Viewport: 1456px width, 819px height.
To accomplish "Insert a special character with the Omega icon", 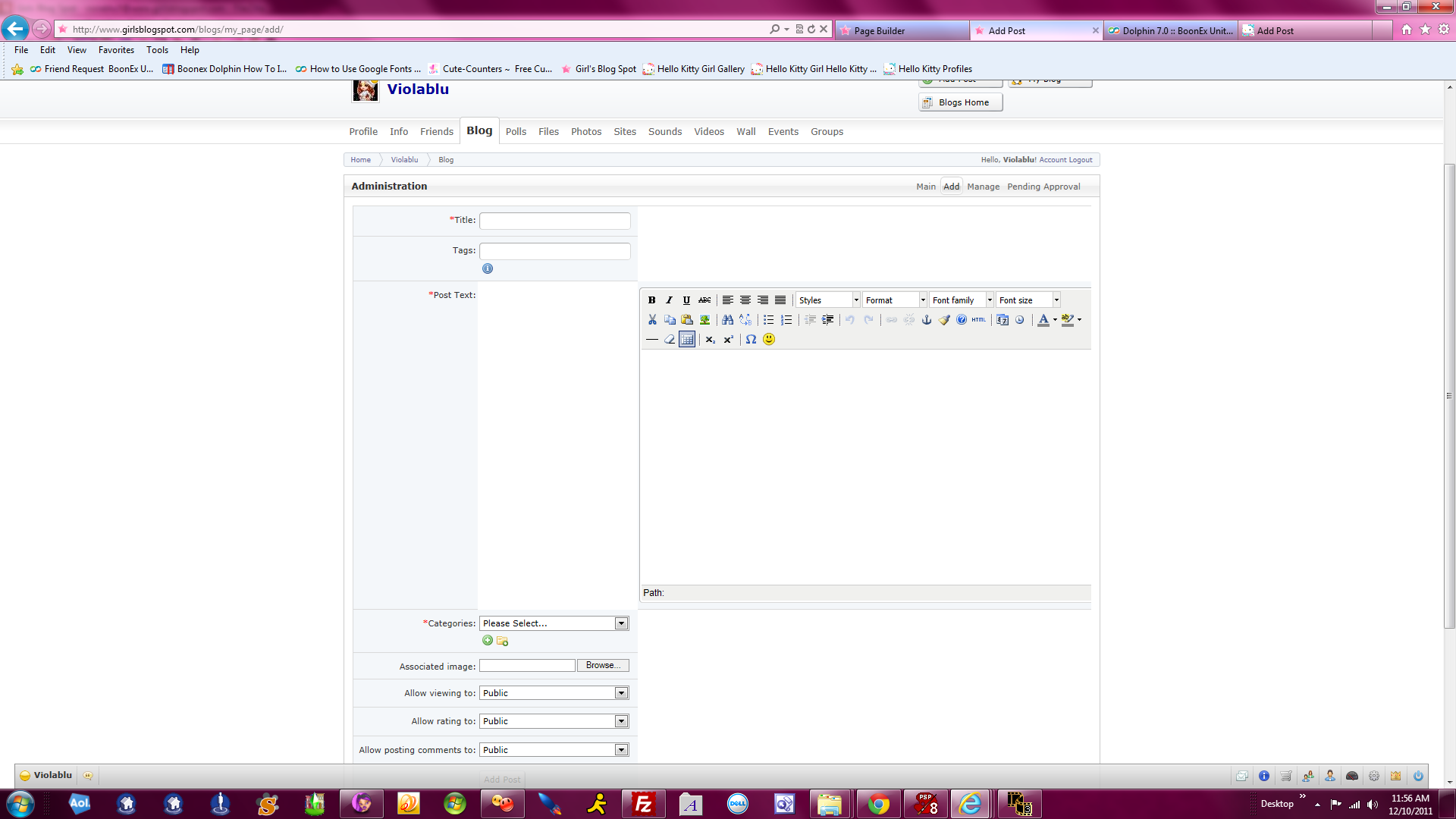I will click(751, 340).
